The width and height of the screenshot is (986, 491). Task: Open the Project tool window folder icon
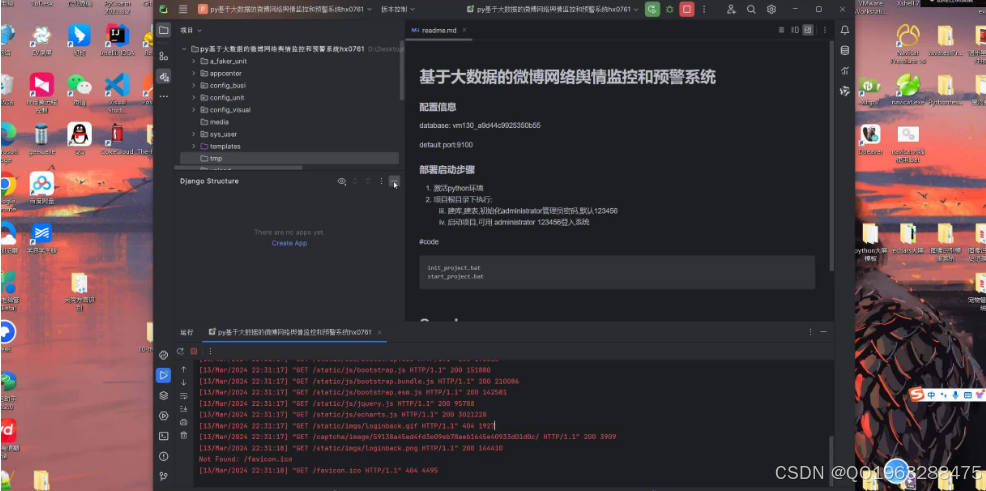pyautogui.click(x=163, y=30)
